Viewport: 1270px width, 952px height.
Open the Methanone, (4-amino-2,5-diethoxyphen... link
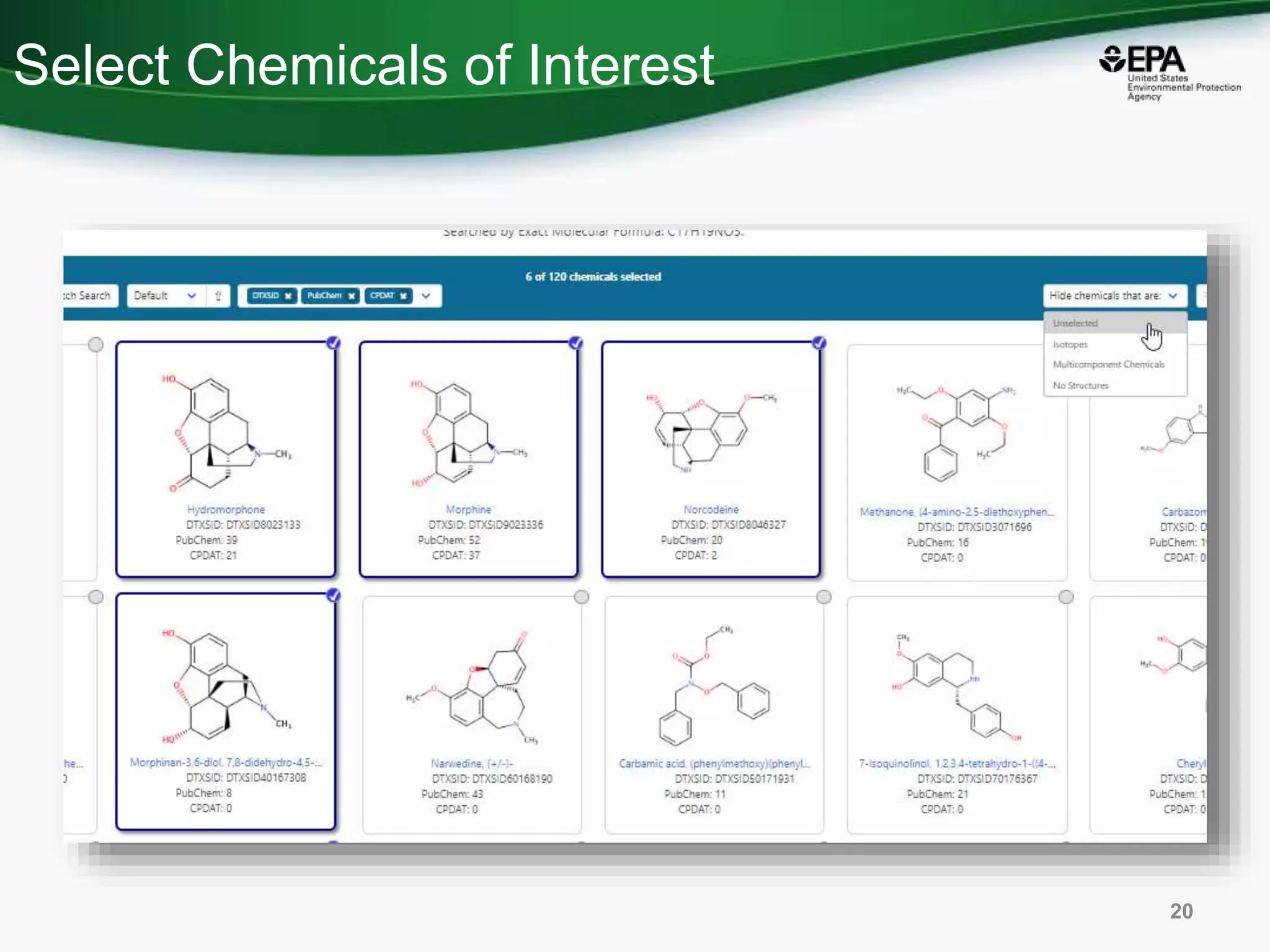[957, 512]
